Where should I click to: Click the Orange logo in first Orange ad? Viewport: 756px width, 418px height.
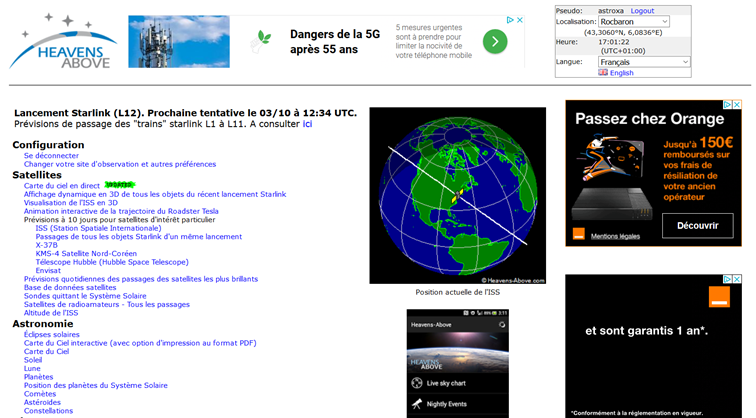579,234
